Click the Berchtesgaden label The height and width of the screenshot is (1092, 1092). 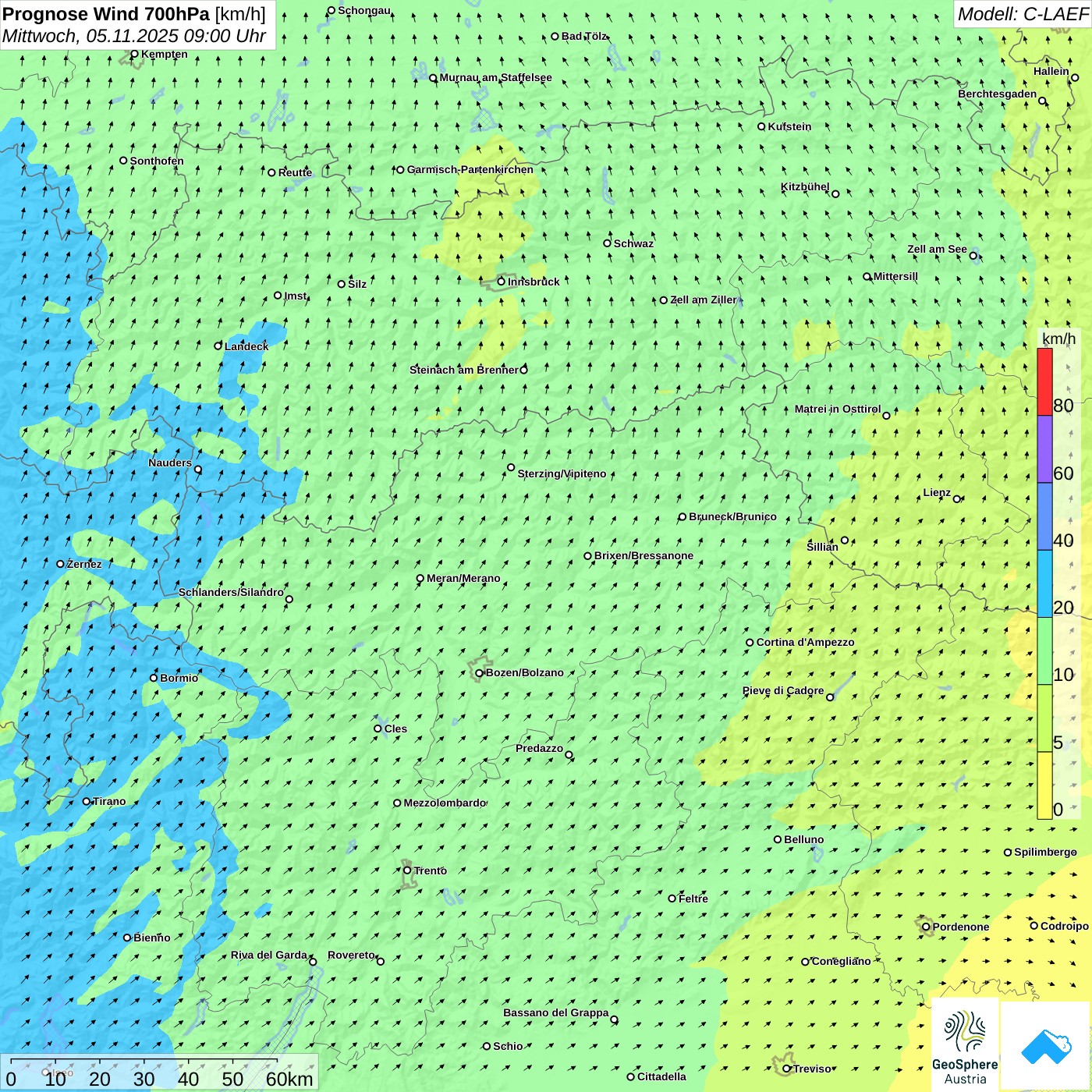click(x=997, y=94)
